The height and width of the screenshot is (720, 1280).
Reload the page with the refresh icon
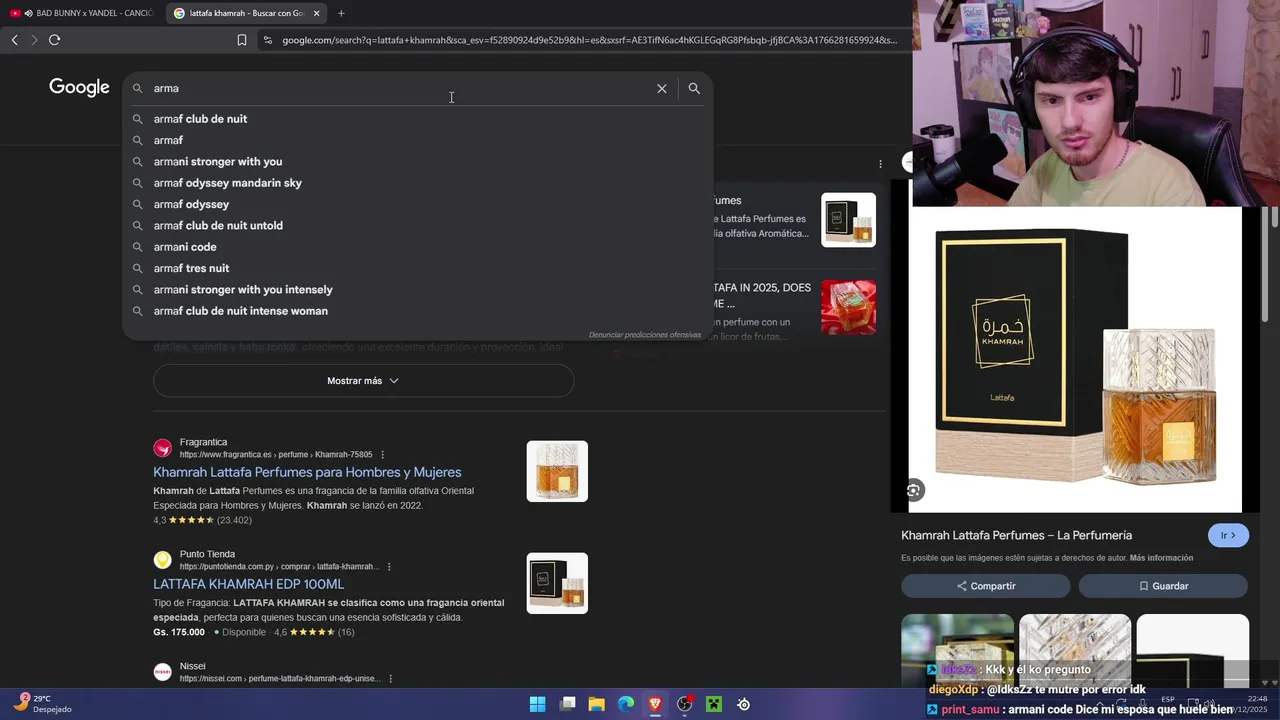tap(54, 40)
